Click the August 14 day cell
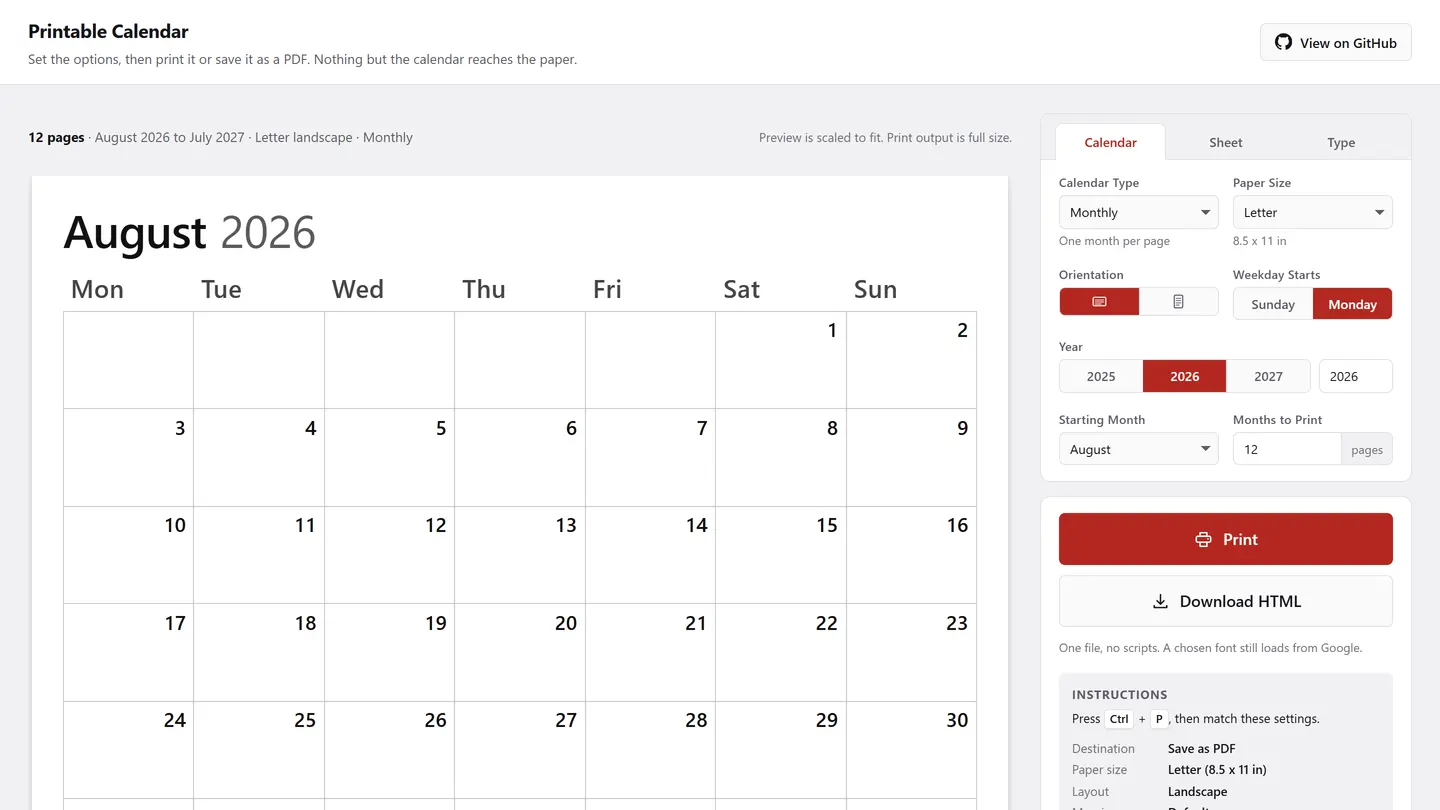Viewport: 1440px width, 810px height. [x=650, y=555]
